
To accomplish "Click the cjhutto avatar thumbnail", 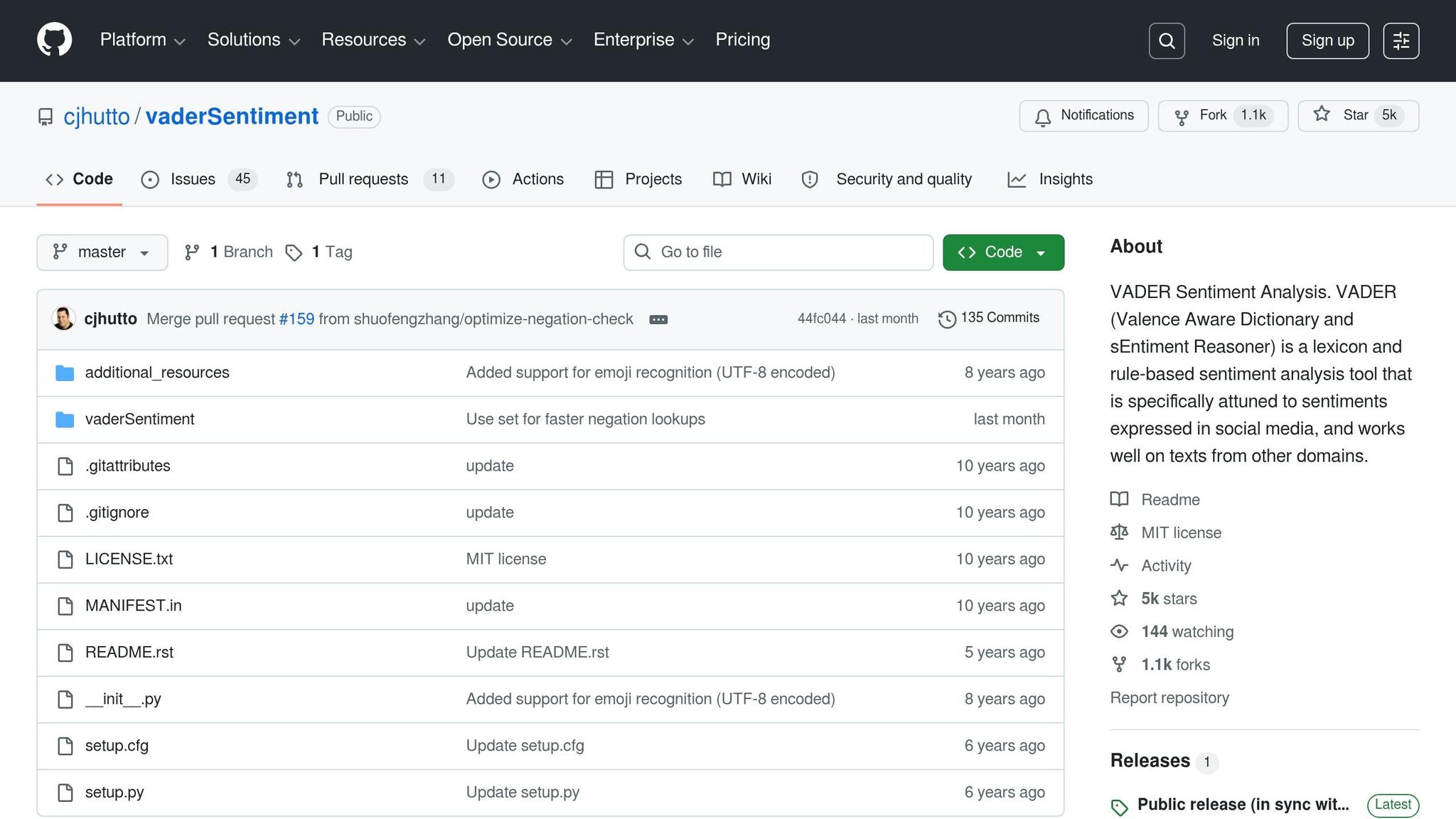I will (63, 318).
